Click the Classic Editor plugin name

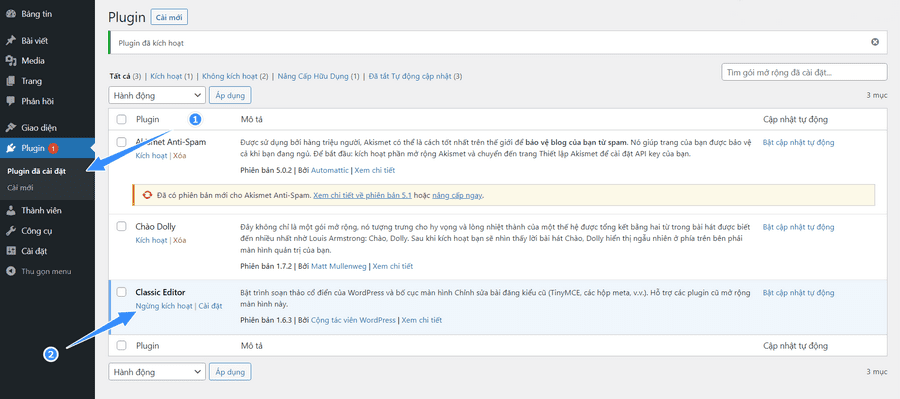click(x=160, y=292)
